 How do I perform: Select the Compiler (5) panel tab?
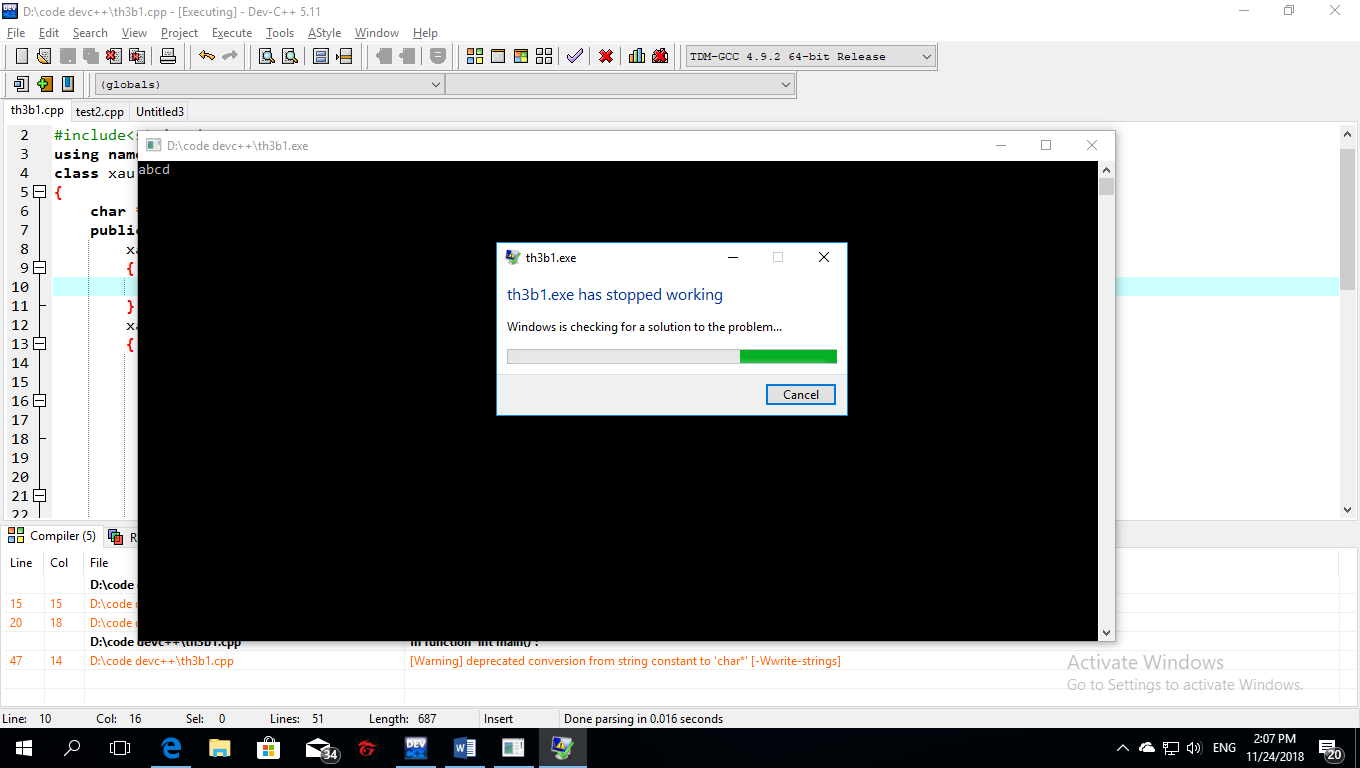(x=53, y=536)
